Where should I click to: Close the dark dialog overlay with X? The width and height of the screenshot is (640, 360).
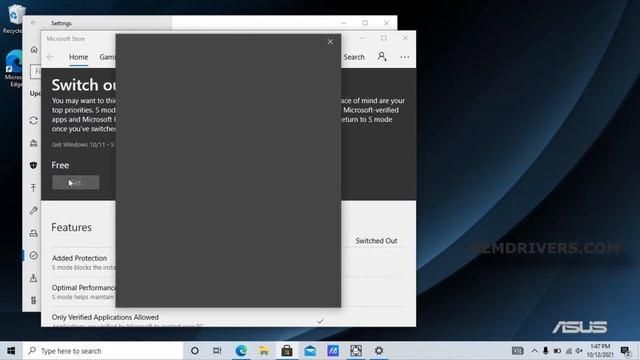(x=330, y=42)
